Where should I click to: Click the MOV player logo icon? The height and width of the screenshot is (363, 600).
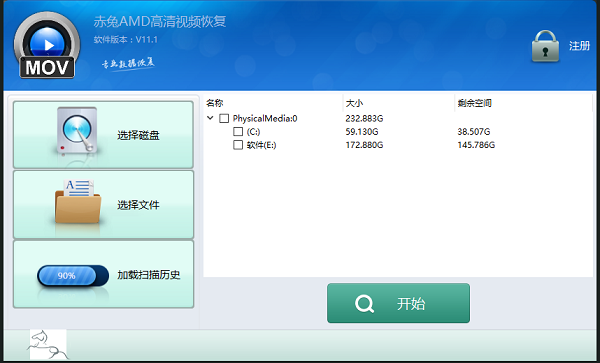click(x=47, y=45)
